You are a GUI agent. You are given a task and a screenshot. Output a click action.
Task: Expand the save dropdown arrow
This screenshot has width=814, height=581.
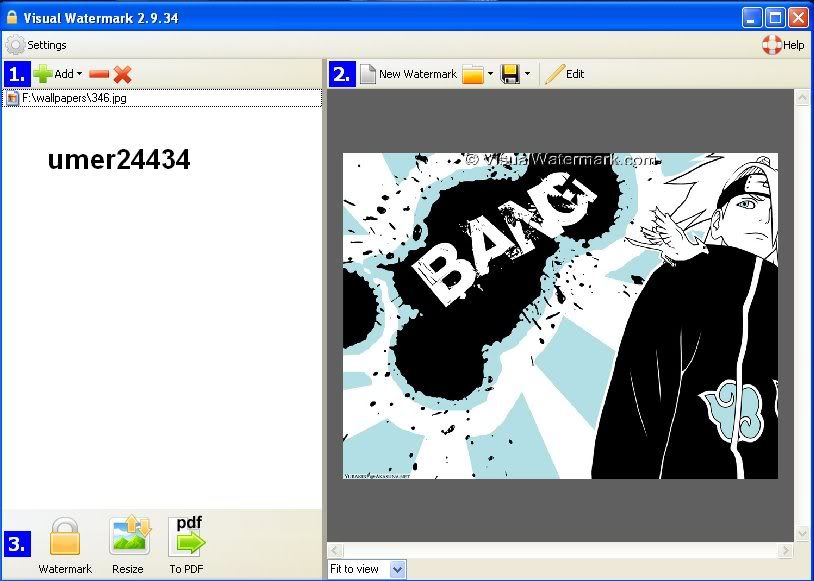527,75
